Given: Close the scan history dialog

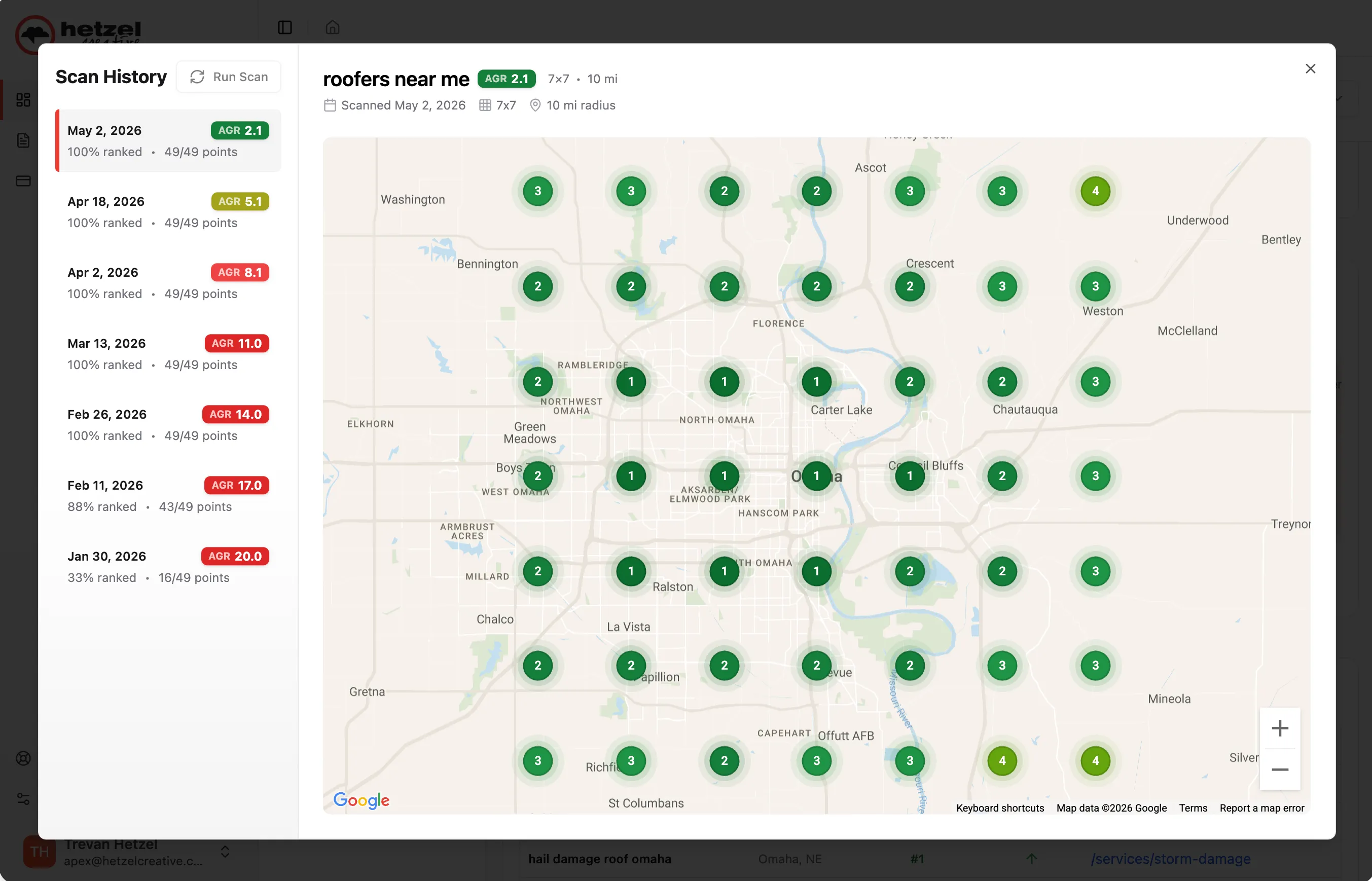Looking at the screenshot, I should [x=1310, y=68].
